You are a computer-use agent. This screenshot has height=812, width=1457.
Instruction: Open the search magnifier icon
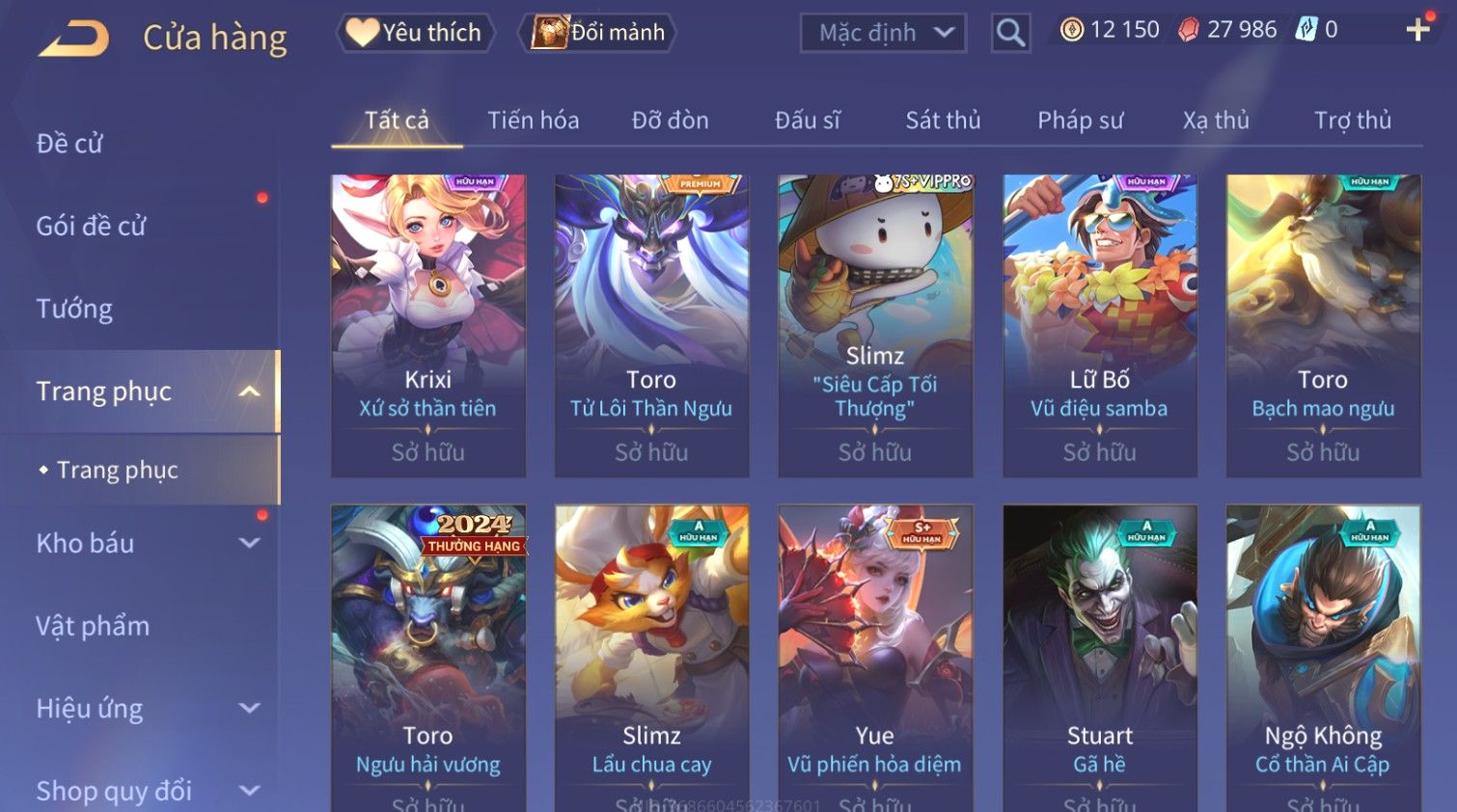coord(1010,33)
